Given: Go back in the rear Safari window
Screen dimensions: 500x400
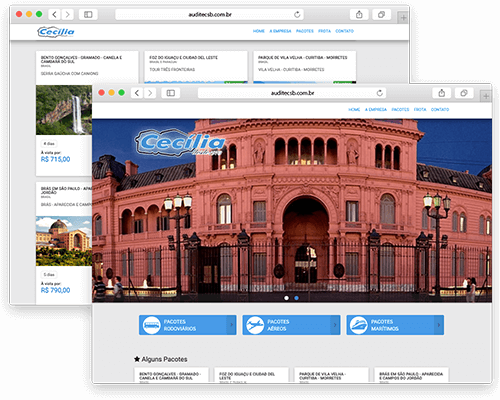Looking at the screenshot, I should coord(54,14).
